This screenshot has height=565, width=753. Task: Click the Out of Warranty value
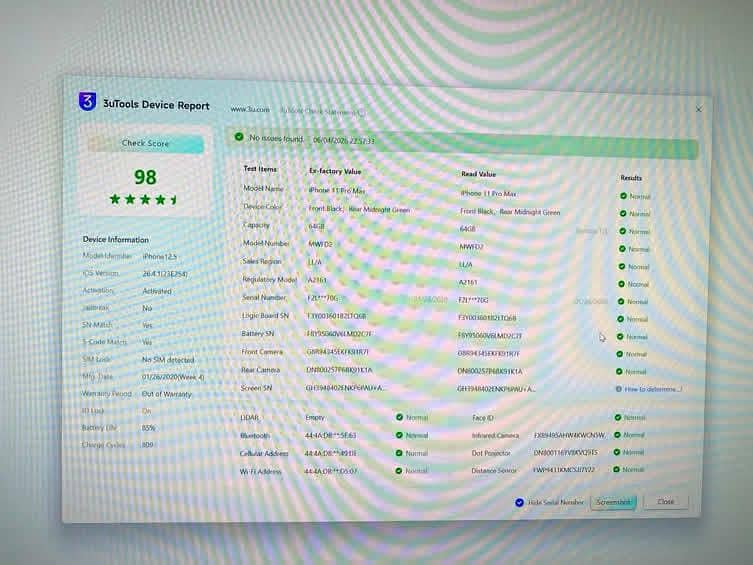[167, 394]
